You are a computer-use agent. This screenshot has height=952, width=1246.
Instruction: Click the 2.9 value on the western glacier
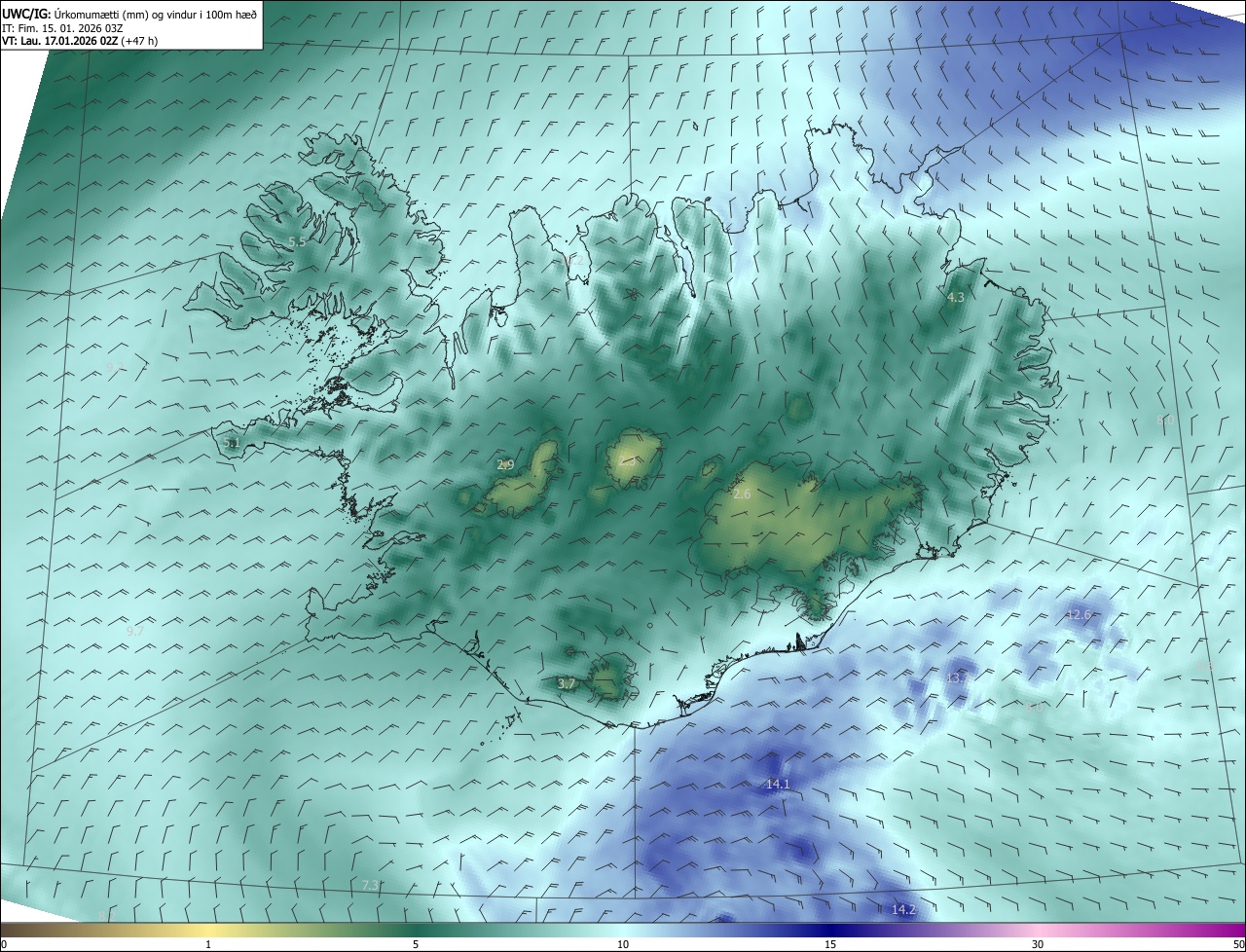pos(505,464)
